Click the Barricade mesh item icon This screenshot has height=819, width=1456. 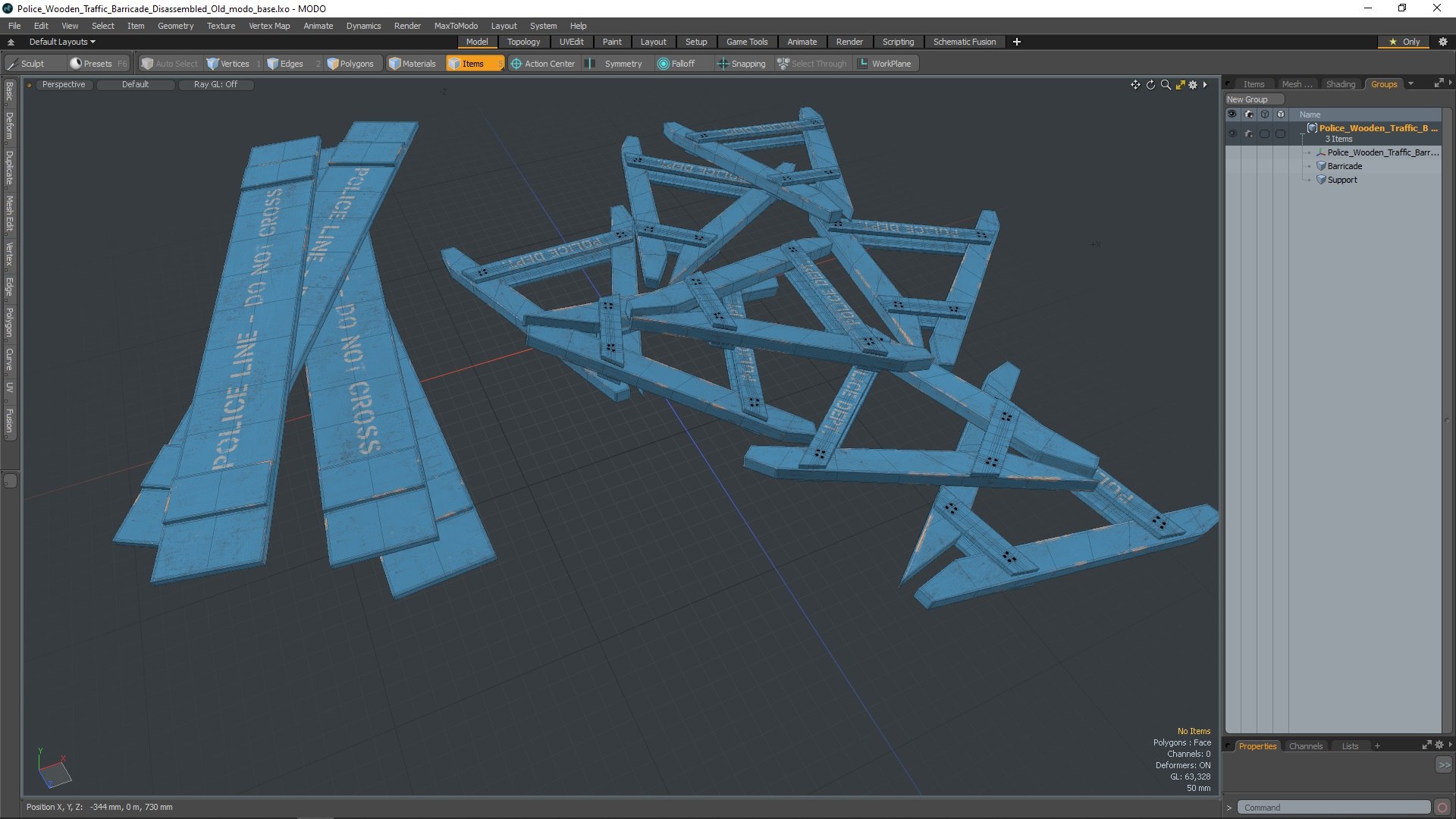(x=1321, y=166)
